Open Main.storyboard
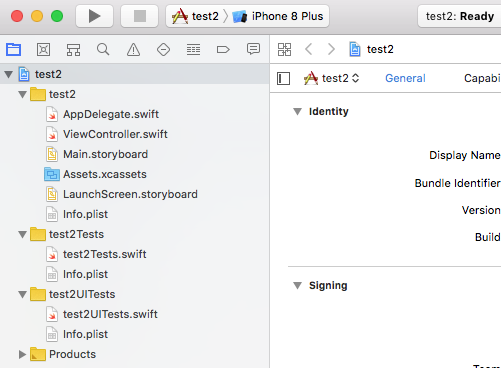Screen dimensions: 501x368 [135, 154]
